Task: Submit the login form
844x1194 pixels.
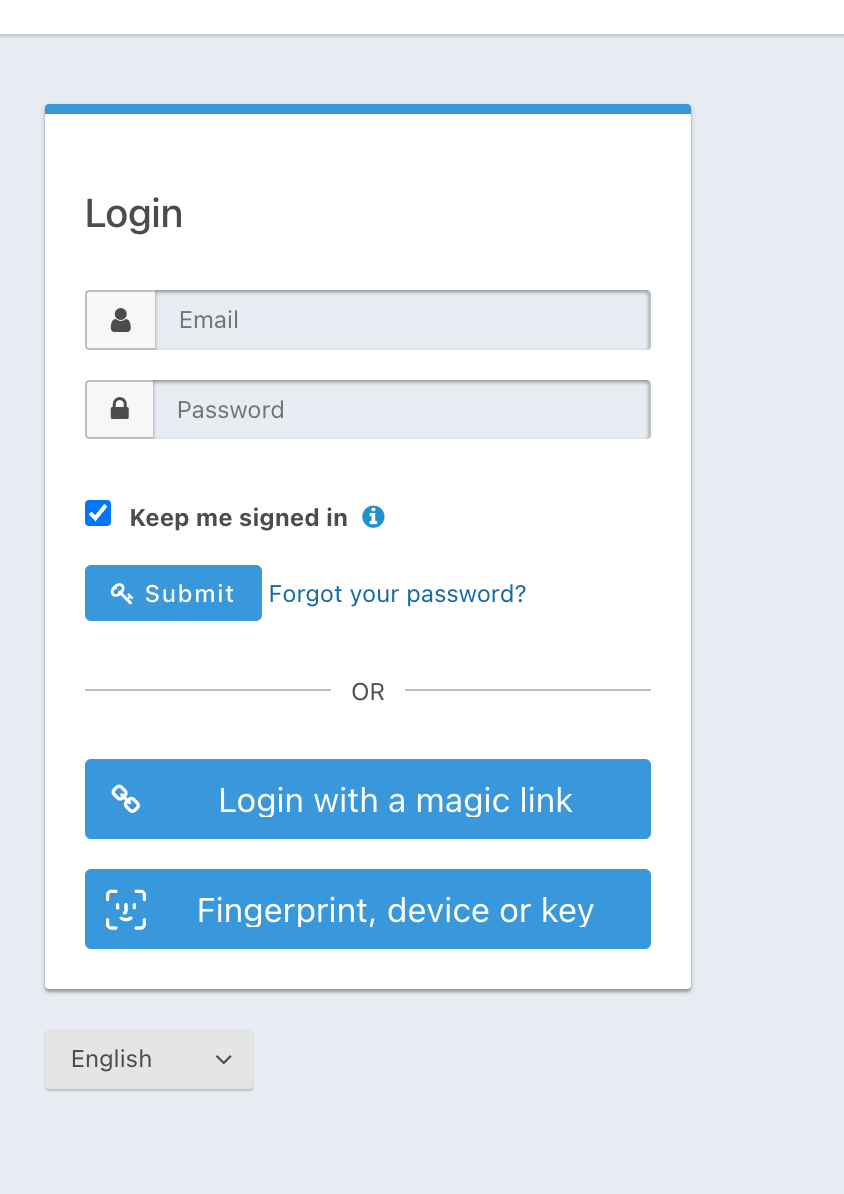Action: [173, 593]
